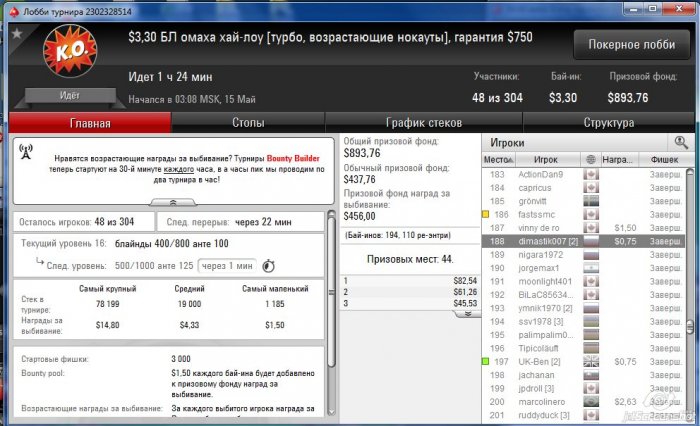Click the PokerStars spade title bar icon

(14, 12)
